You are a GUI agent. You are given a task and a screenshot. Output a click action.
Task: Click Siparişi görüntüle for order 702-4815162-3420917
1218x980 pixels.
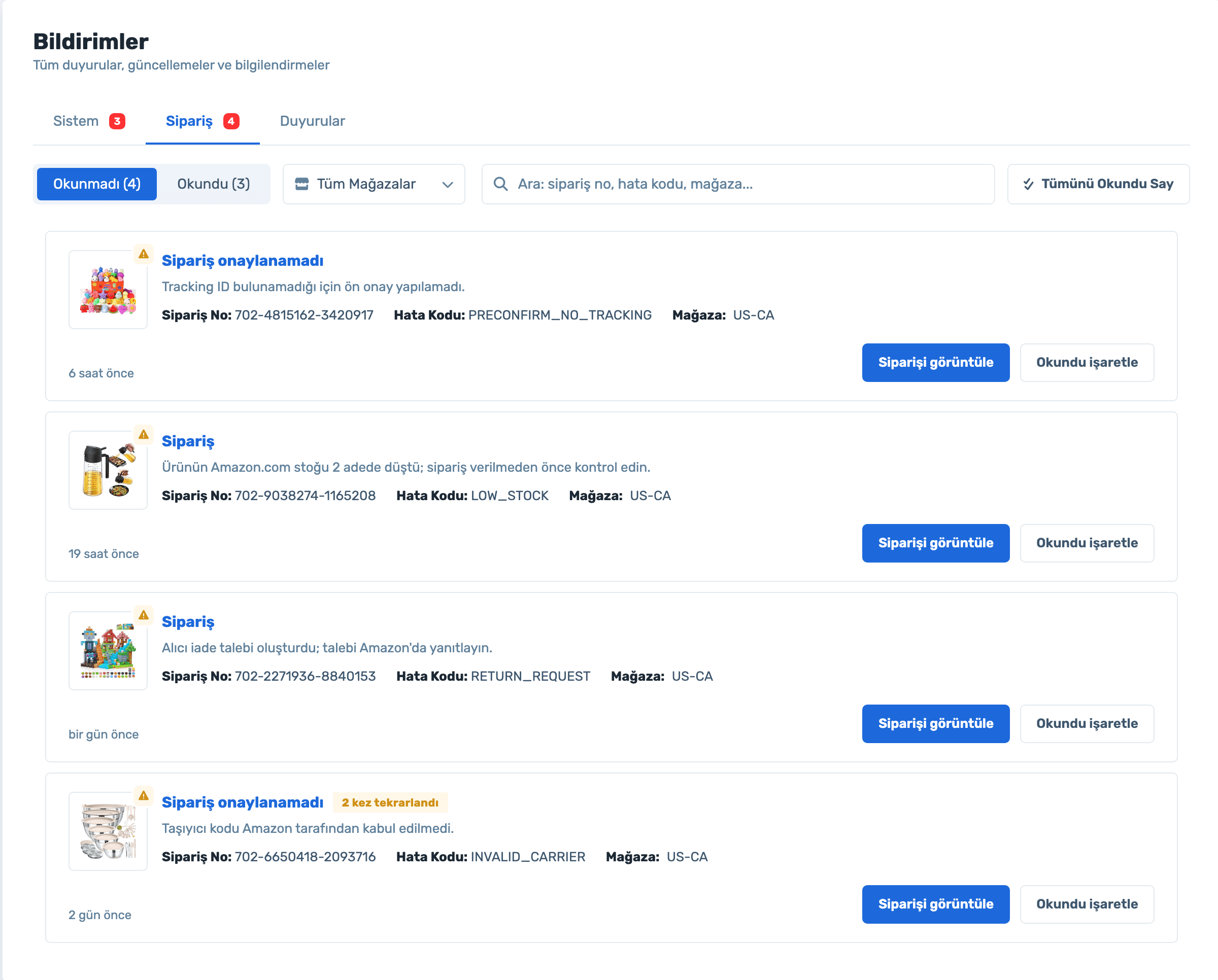pyautogui.click(x=935, y=362)
